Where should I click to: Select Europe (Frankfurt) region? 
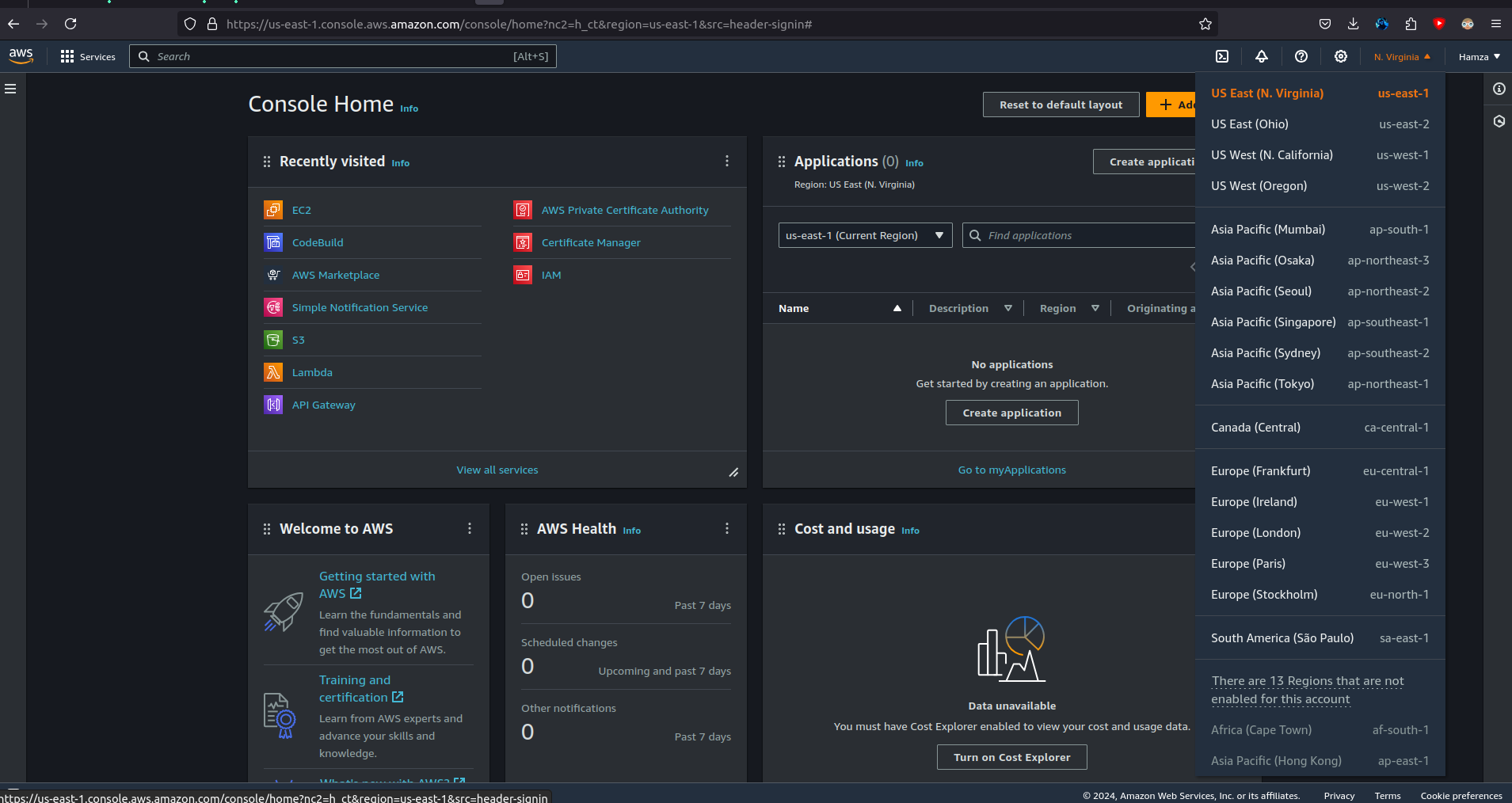(x=1320, y=471)
